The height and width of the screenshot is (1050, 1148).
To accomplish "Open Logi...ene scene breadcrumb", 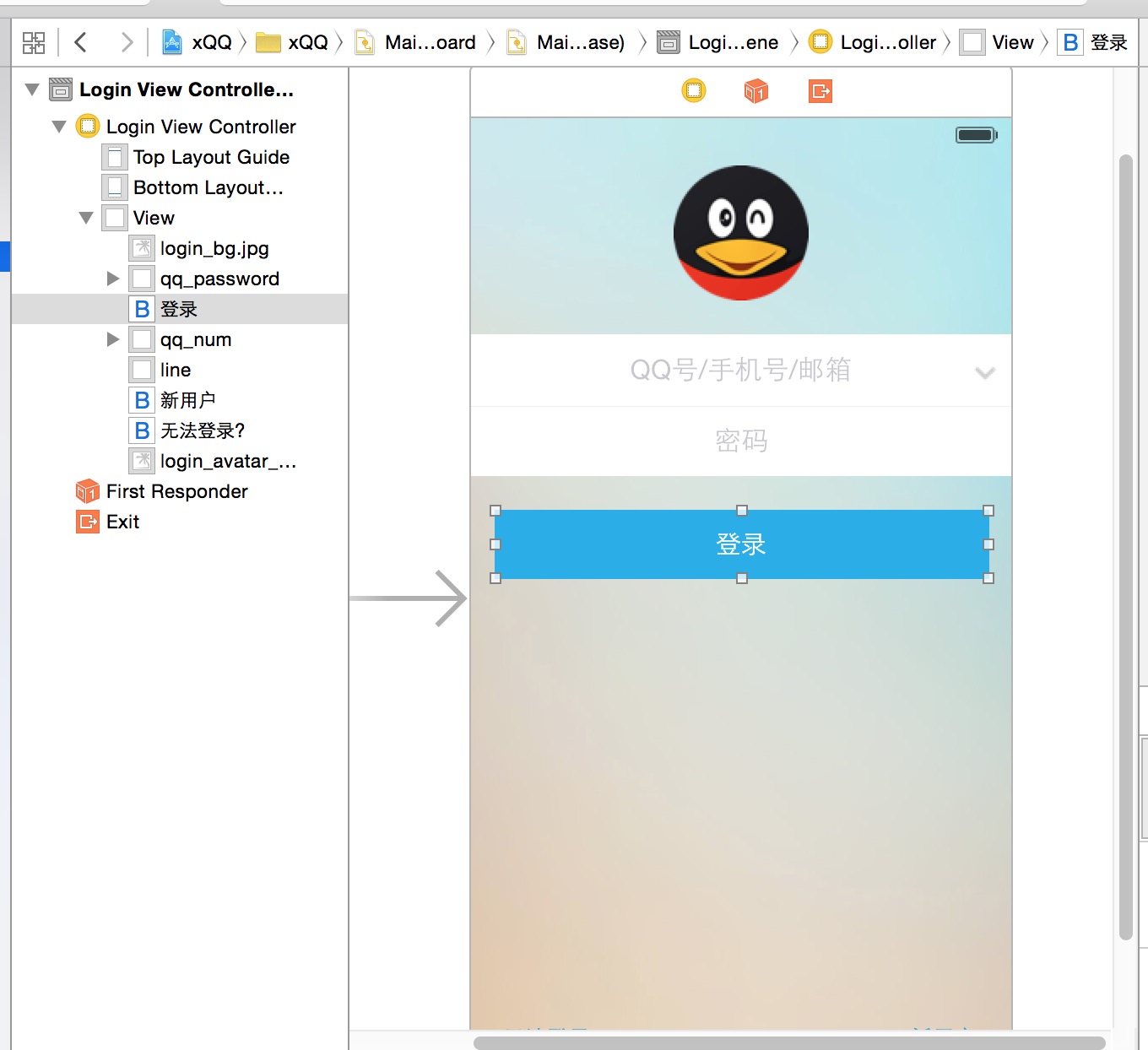I will pos(717,42).
